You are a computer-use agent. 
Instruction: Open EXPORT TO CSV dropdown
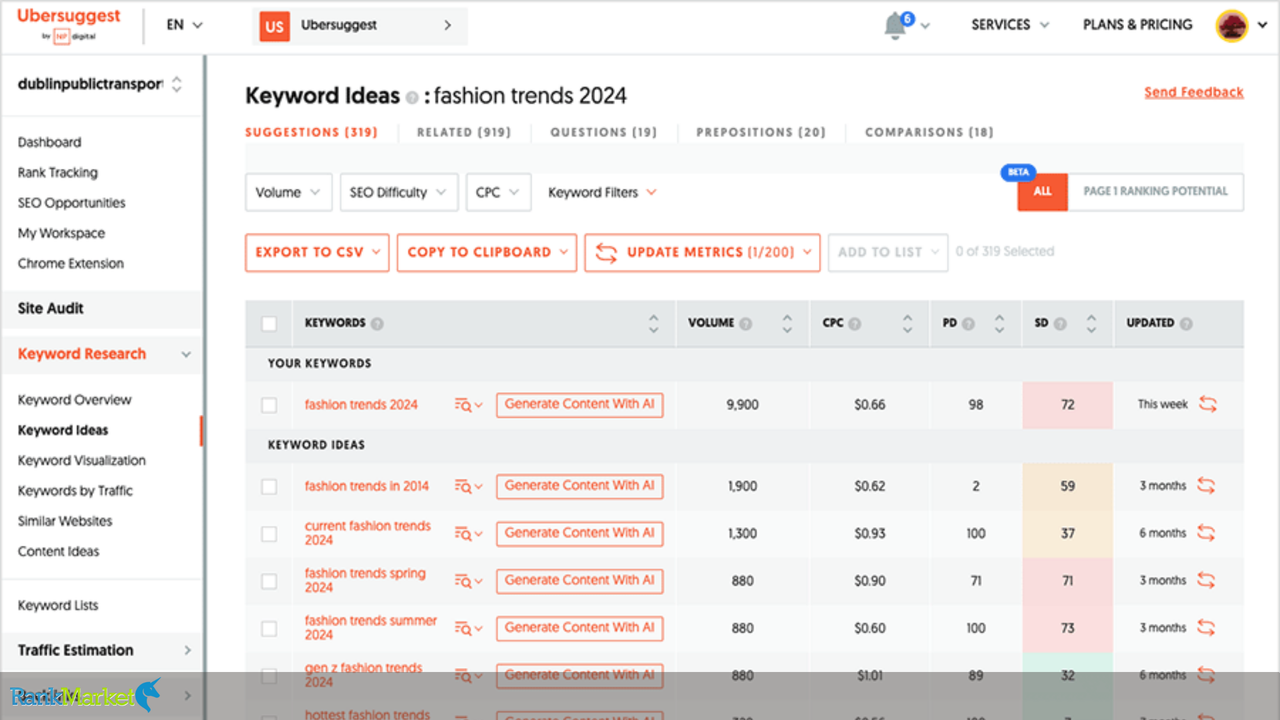pos(317,252)
